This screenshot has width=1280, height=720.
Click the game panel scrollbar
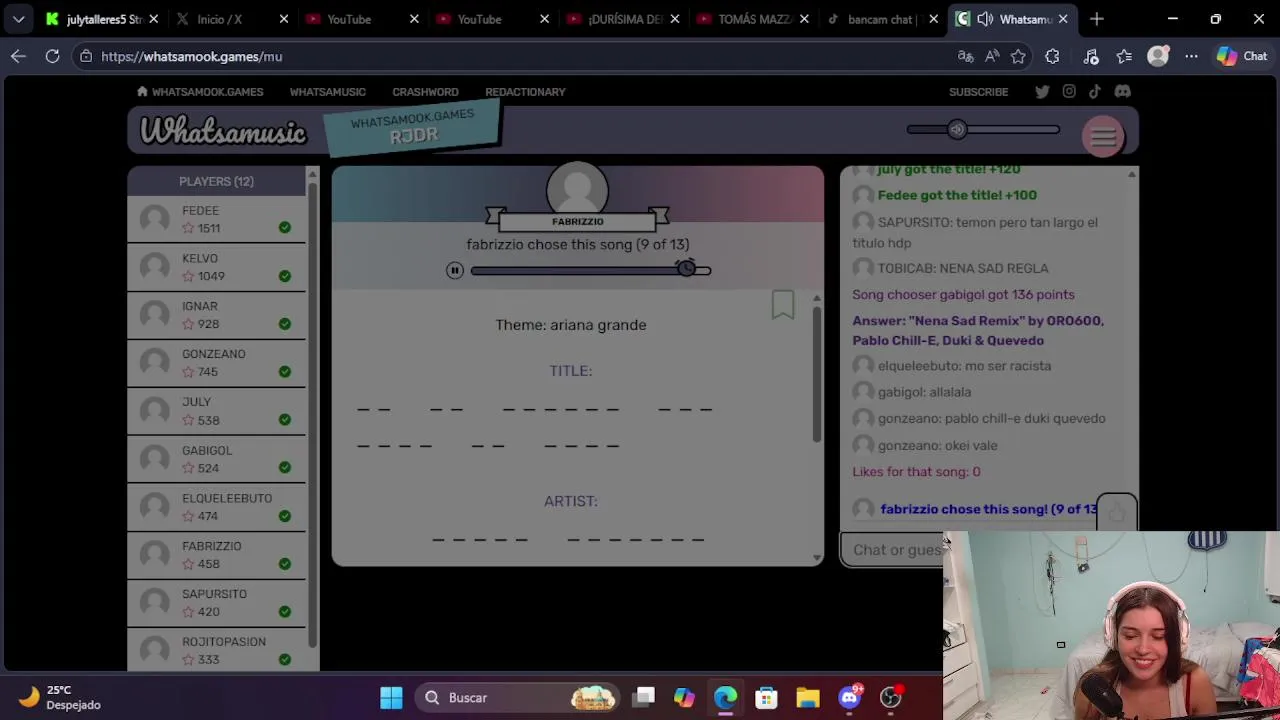tap(816, 373)
